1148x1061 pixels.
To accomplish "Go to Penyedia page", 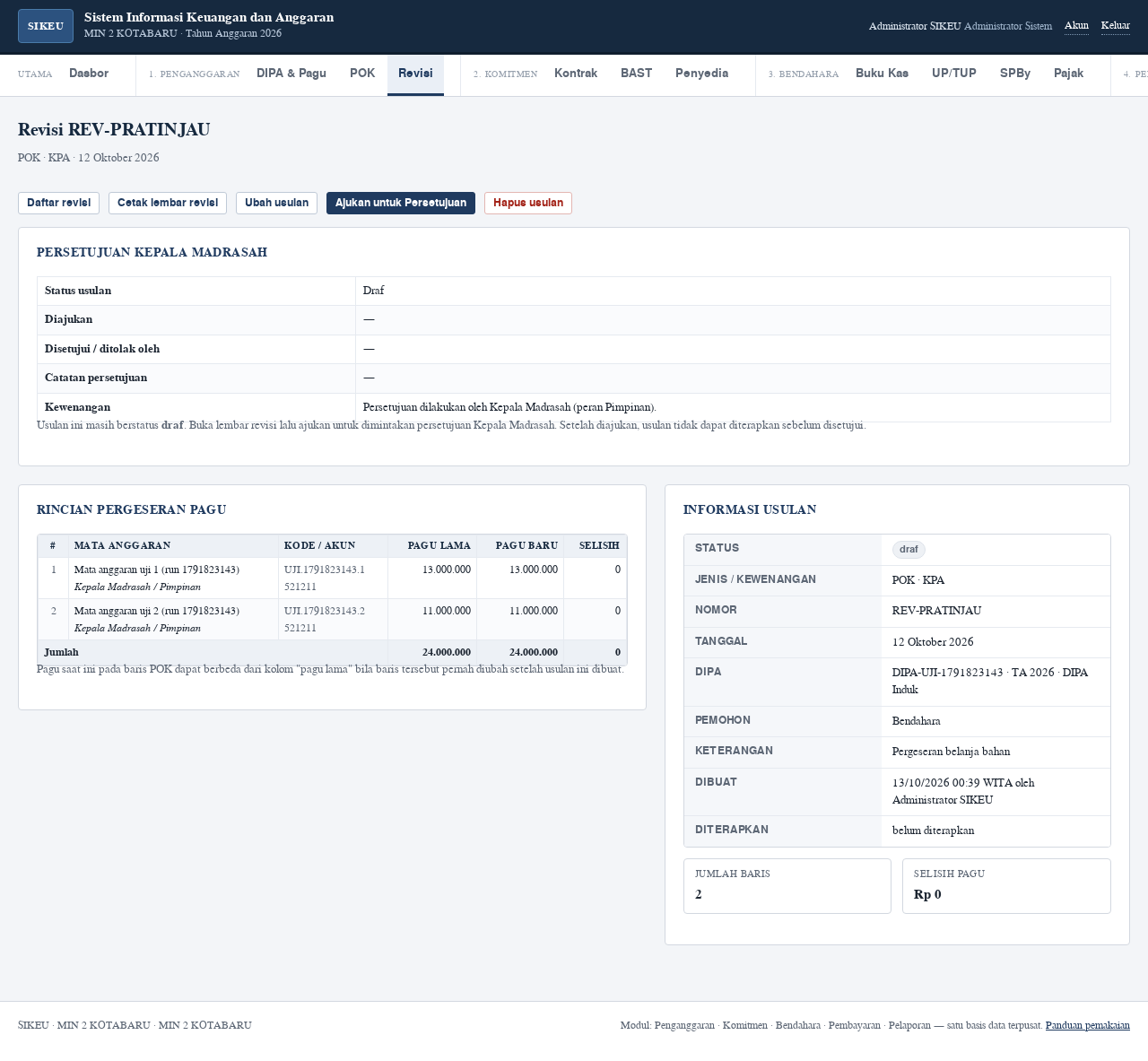I will (701, 74).
